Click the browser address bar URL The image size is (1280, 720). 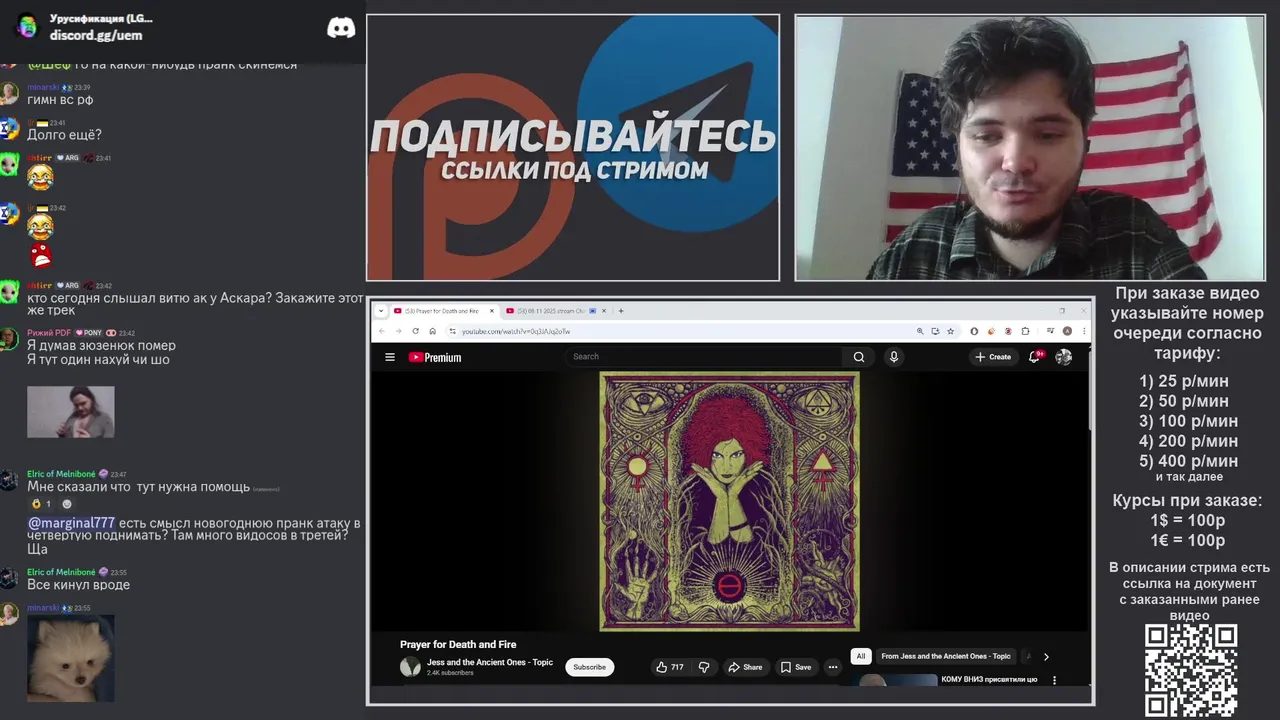(516, 331)
